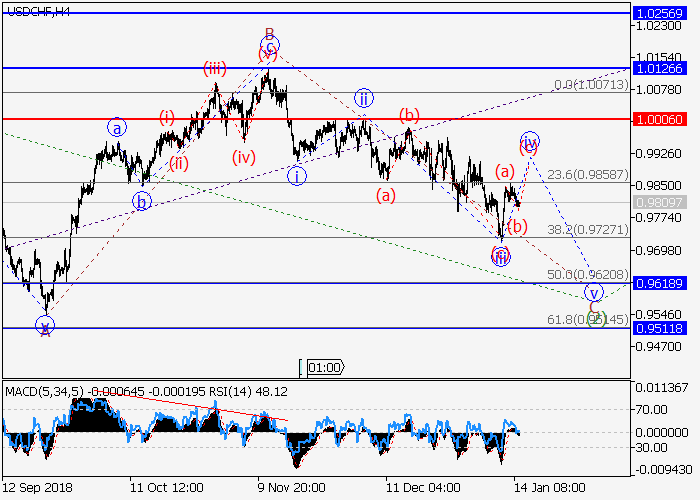Click the USDCHF,H4 chart title
This screenshot has height=500, width=700.
[36, 9]
